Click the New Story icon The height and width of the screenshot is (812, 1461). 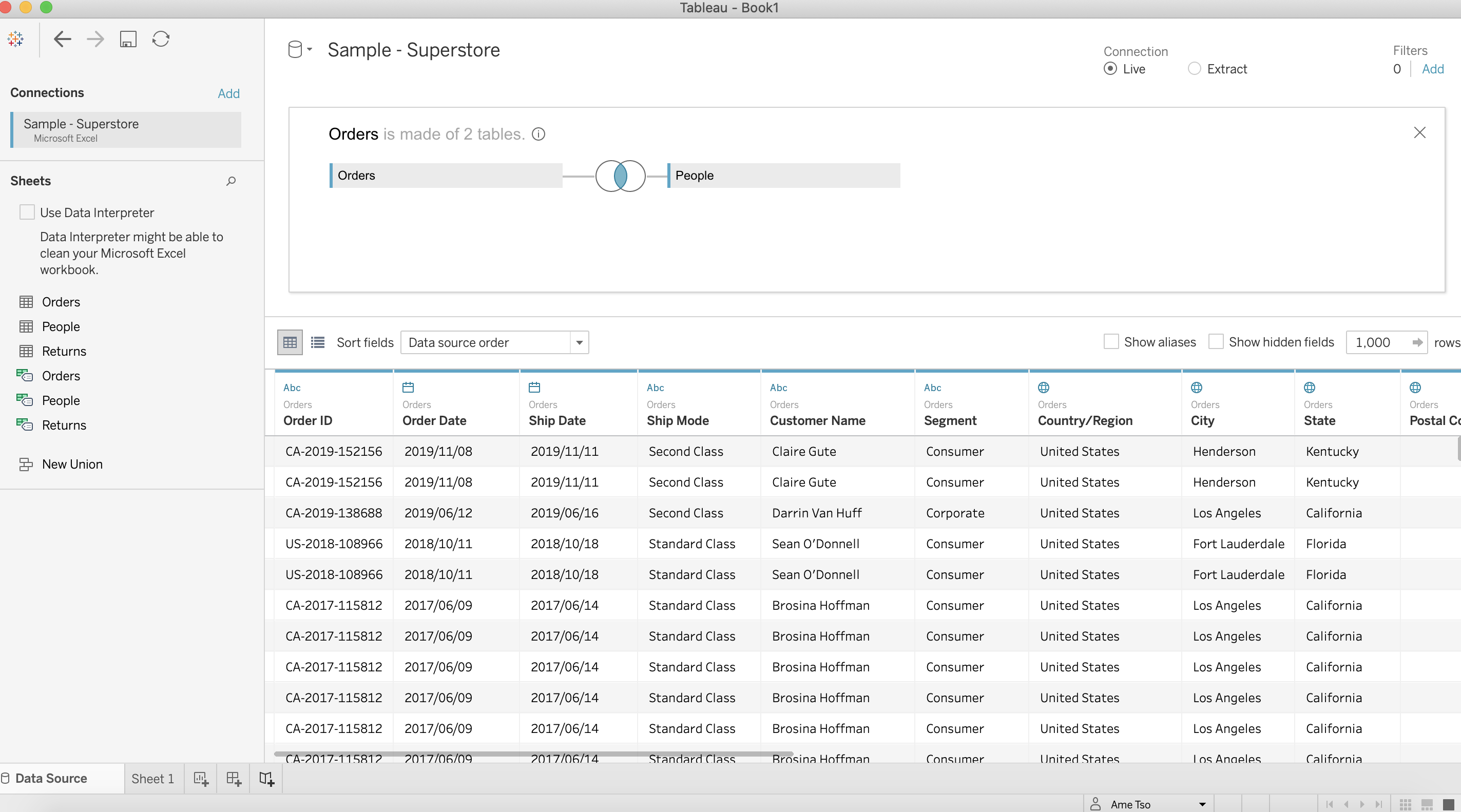click(266, 779)
